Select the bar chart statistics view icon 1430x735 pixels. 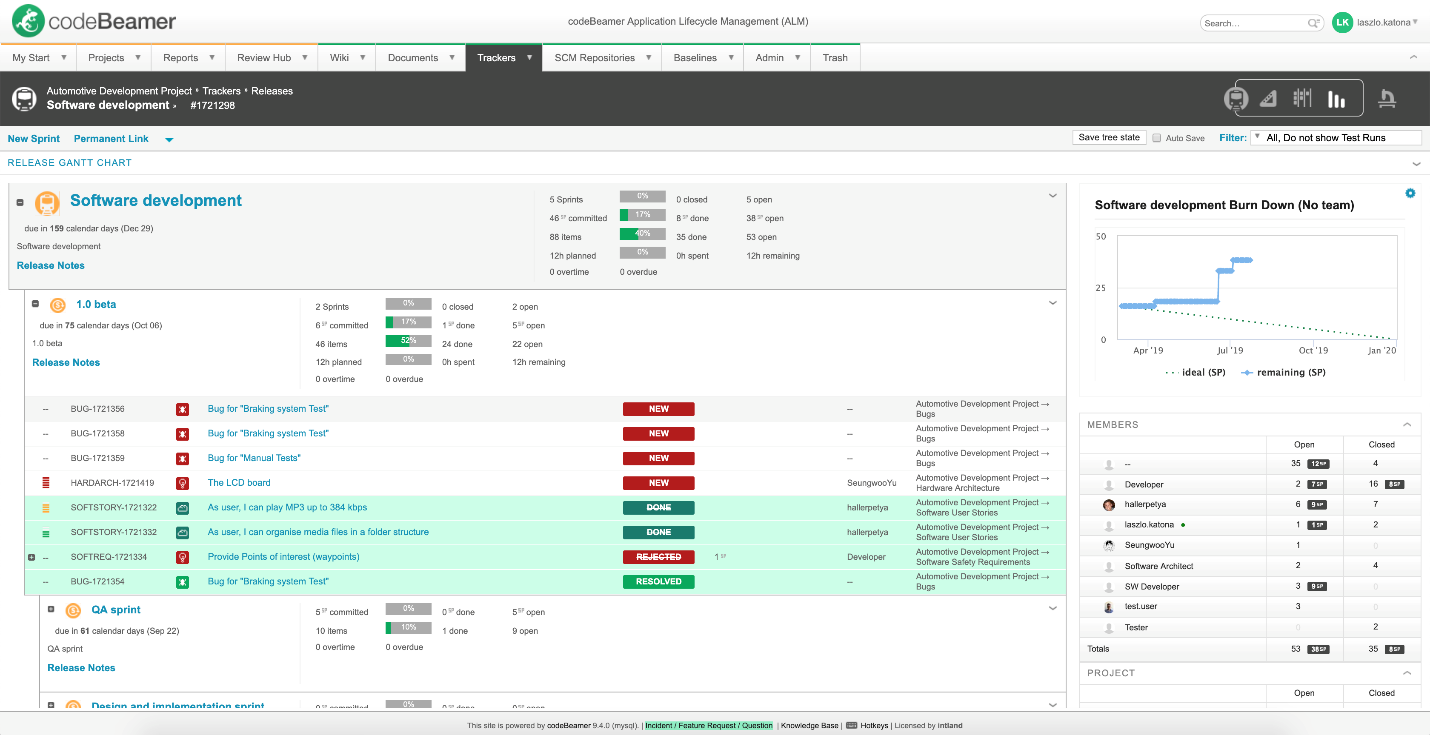(x=1337, y=98)
